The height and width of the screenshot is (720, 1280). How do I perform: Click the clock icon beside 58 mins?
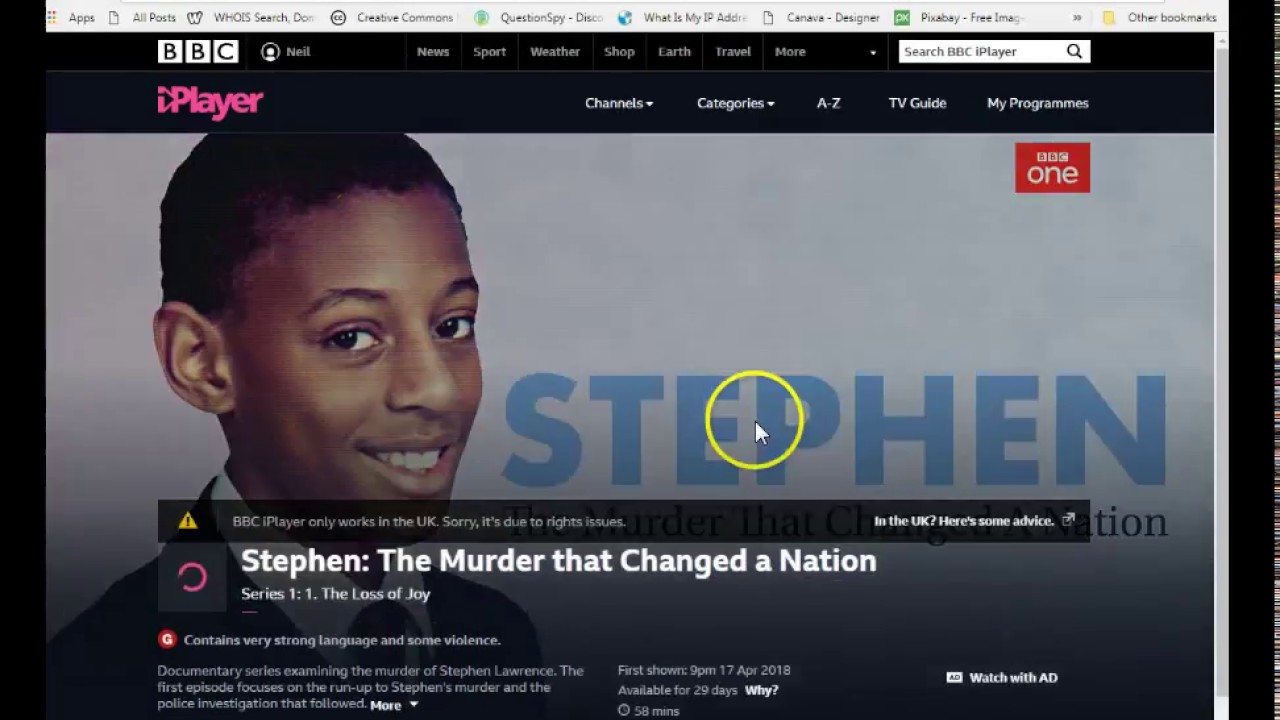pos(624,710)
